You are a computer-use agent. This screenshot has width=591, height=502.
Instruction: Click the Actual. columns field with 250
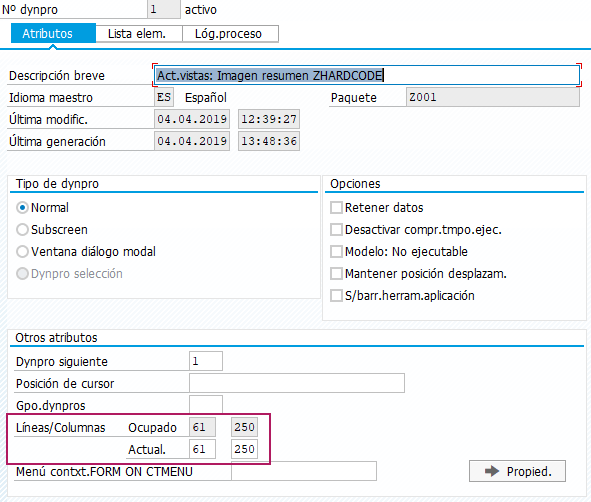click(x=244, y=449)
